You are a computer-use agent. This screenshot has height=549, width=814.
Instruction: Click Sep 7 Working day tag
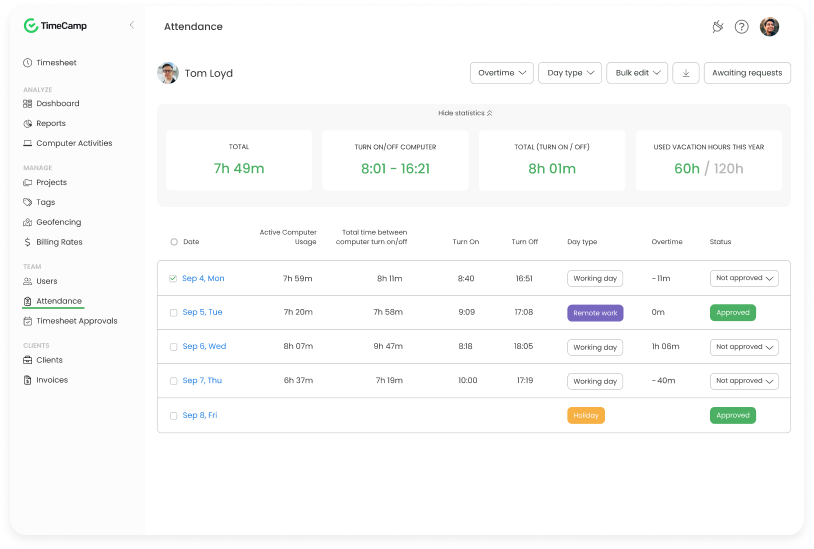pos(595,381)
